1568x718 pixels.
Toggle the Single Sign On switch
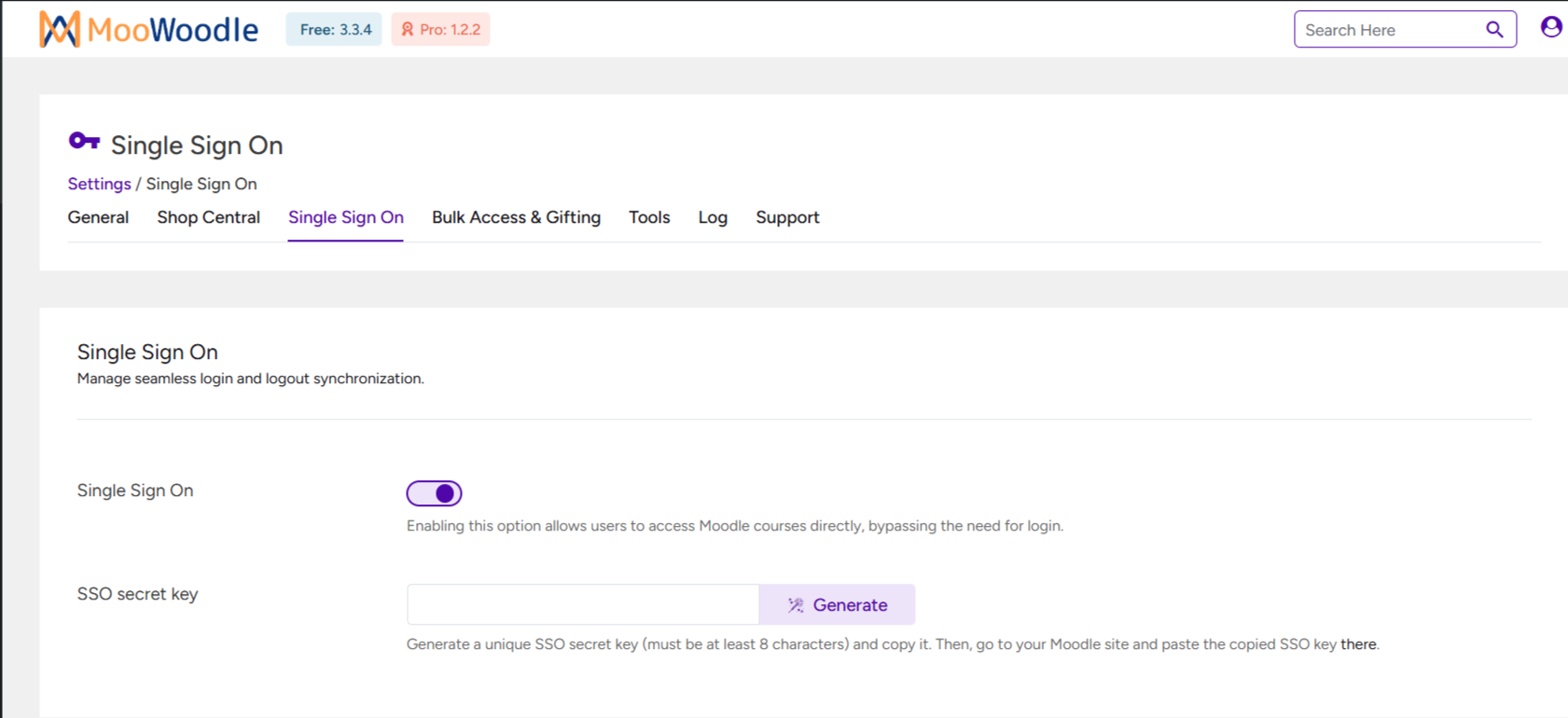point(434,493)
